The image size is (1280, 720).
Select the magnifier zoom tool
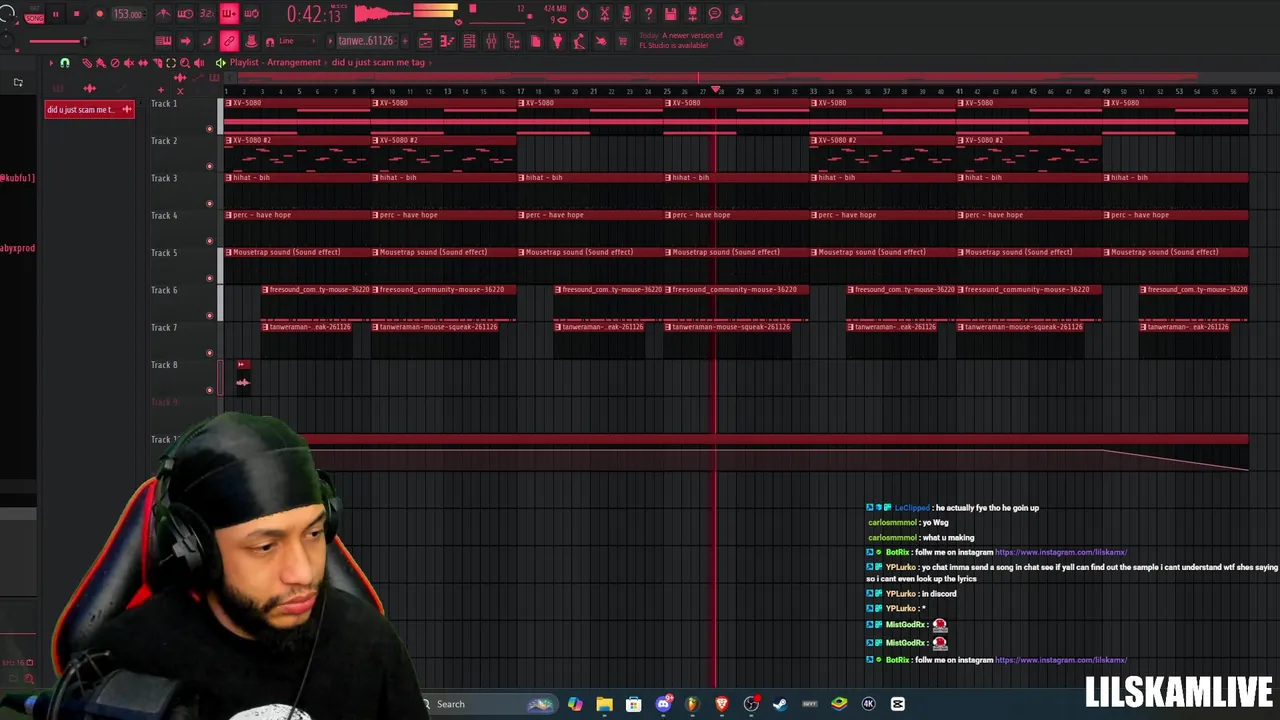click(x=185, y=63)
